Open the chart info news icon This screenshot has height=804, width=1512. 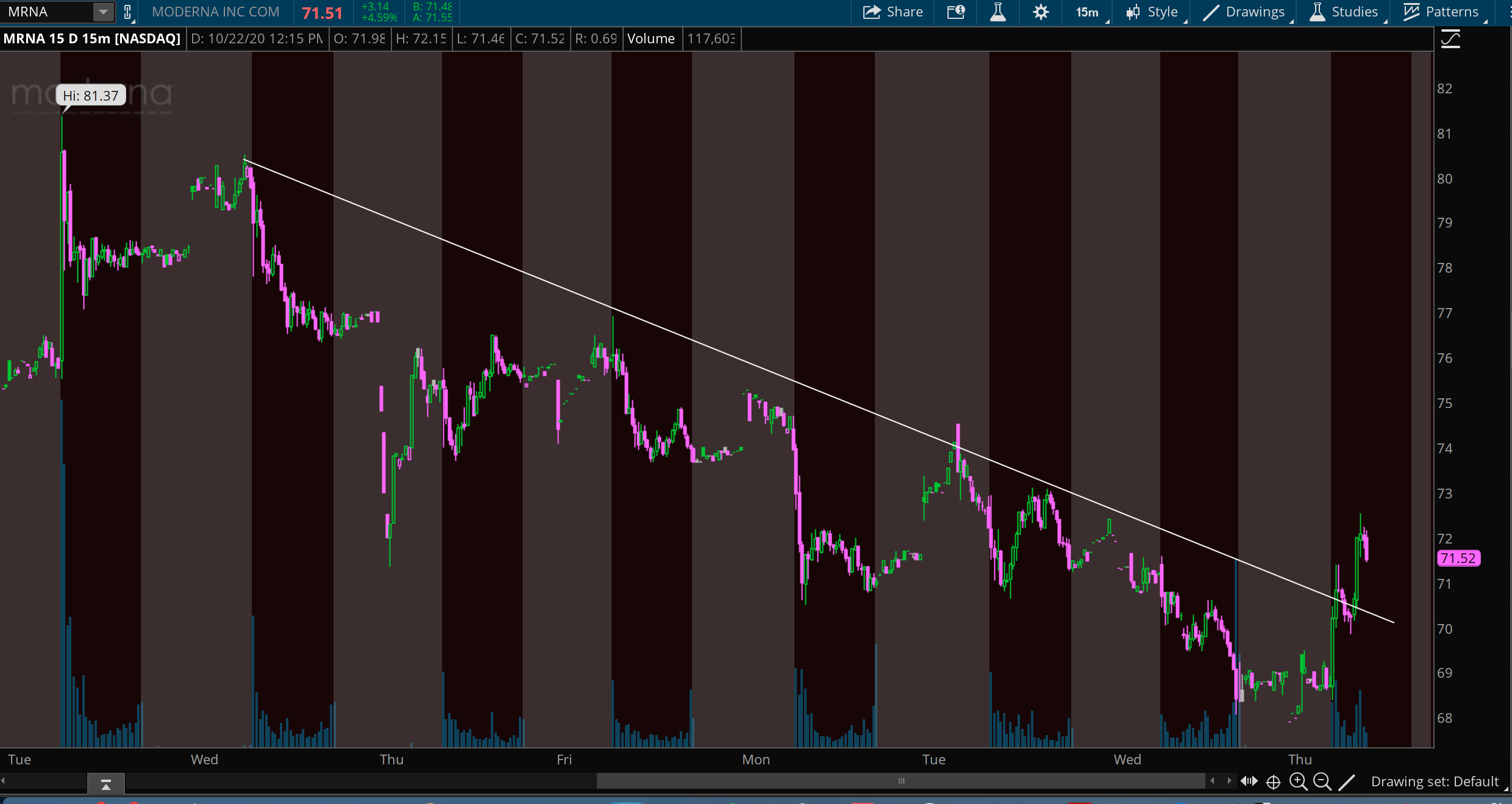956,12
